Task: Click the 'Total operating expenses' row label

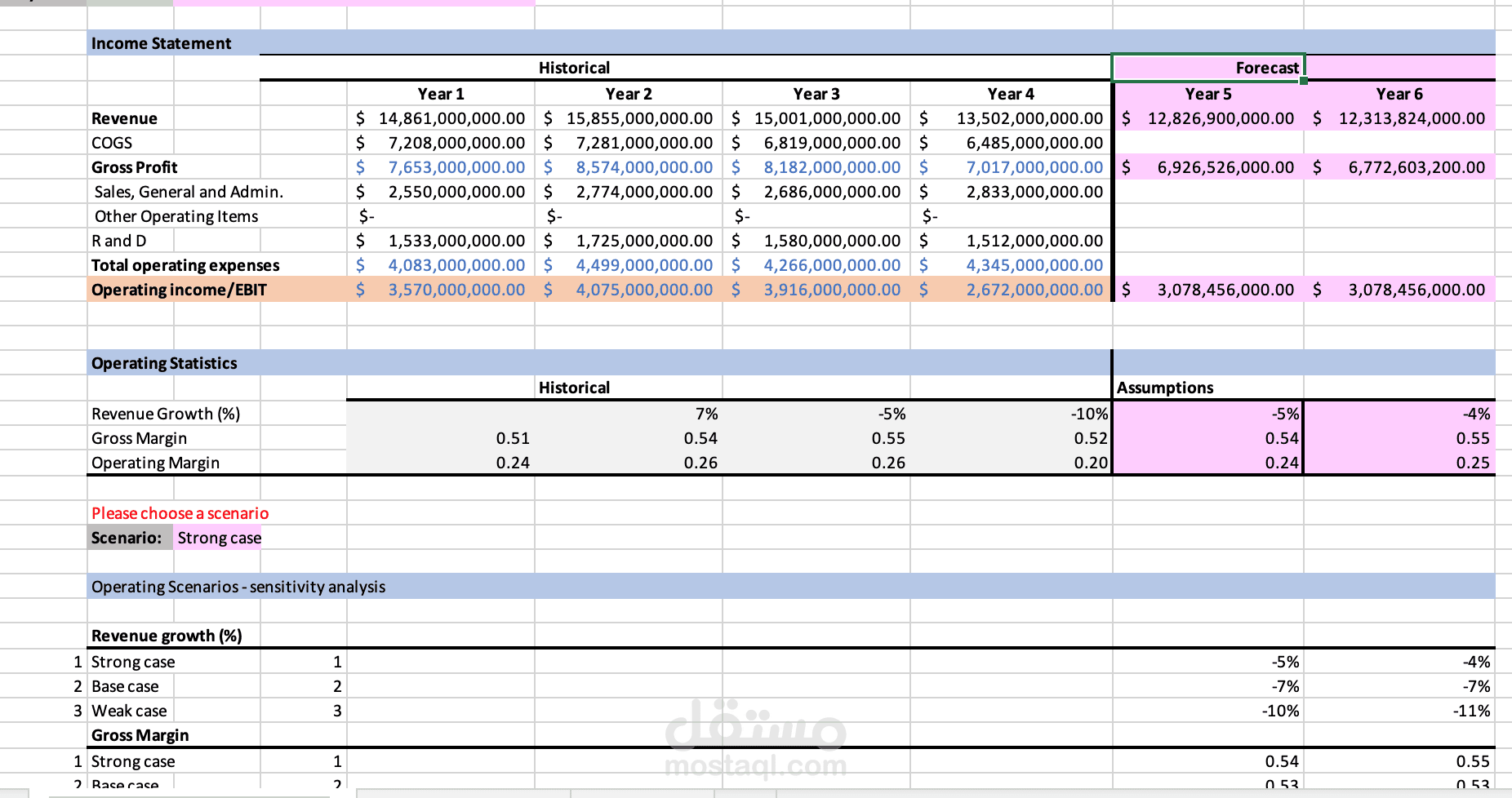Action: [185, 265]
